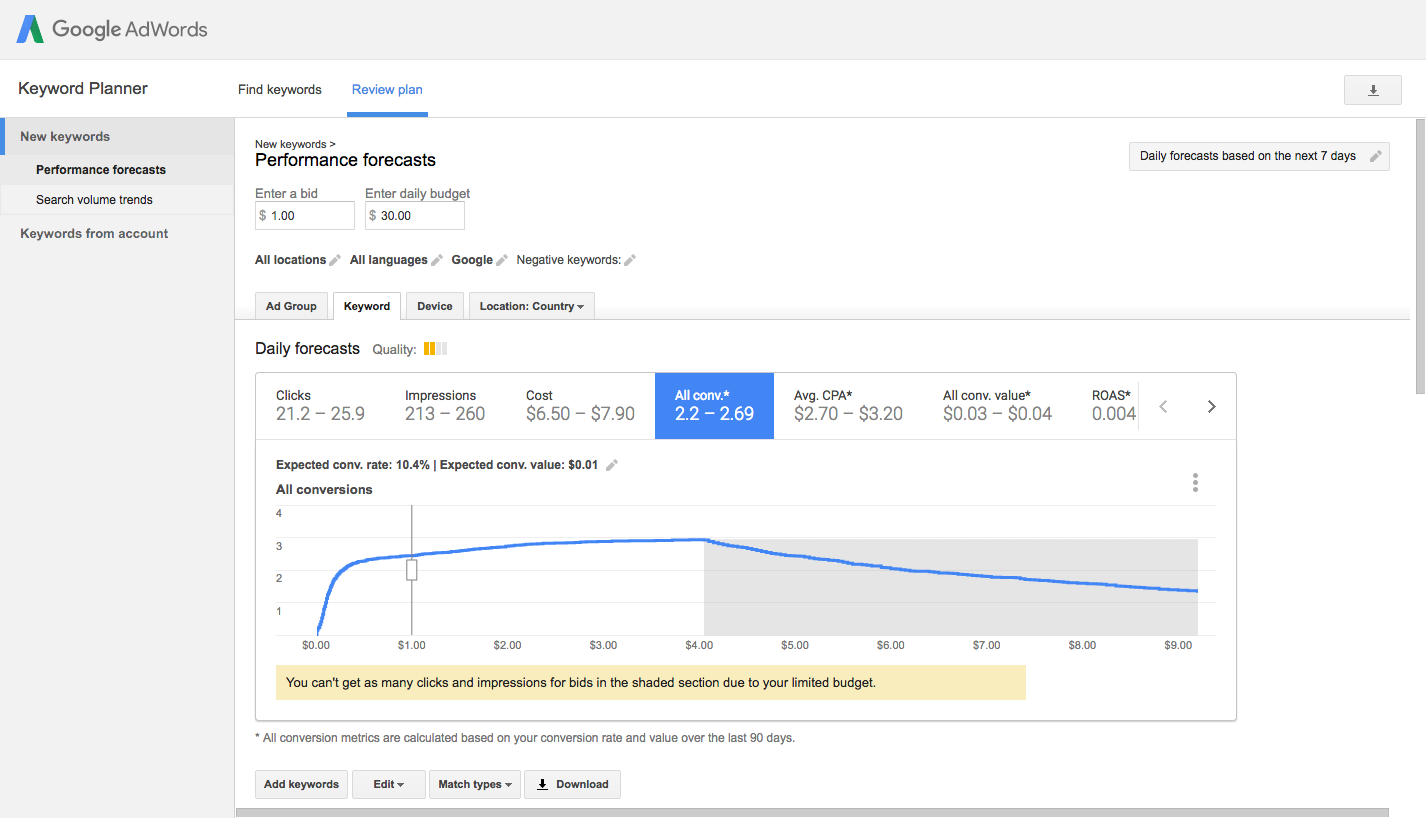Open the chart three-dot options menu
The image size is (1426, 818).
coord(1195,483)
